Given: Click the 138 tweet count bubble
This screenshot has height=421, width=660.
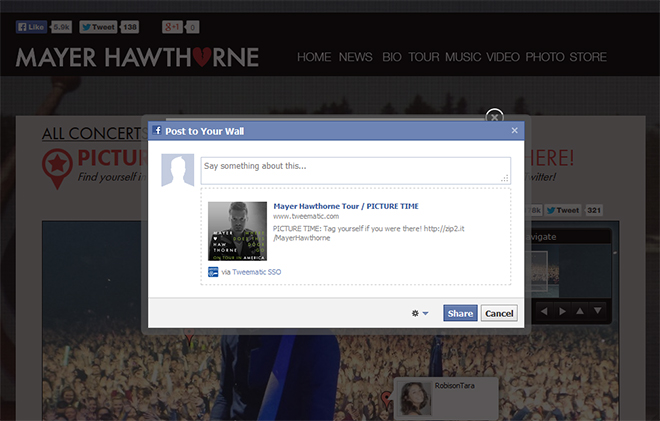Looking at the screenshot, I should (x=130, y=27).
